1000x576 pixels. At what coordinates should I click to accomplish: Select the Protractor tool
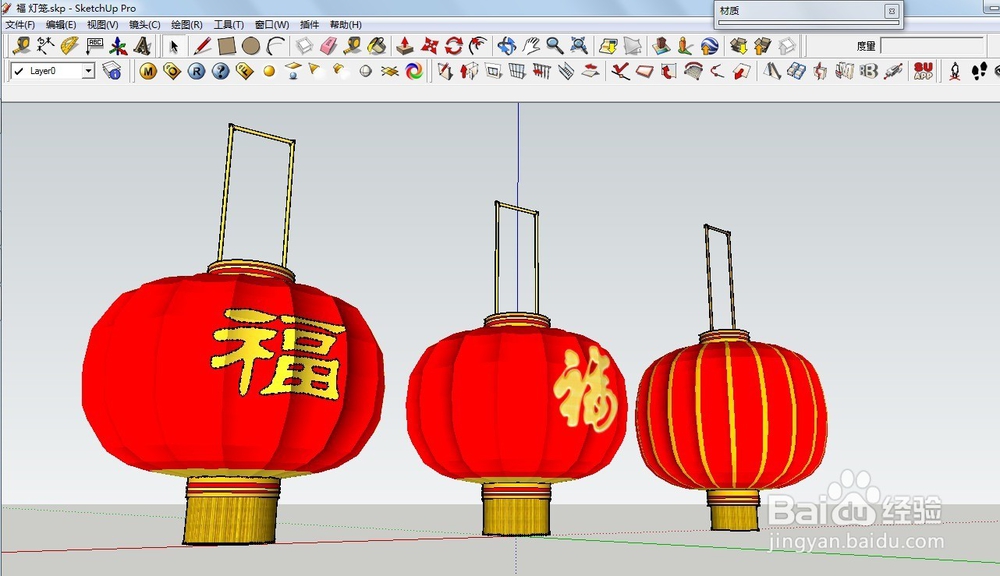pyautogui.click(x=70, y=46)
